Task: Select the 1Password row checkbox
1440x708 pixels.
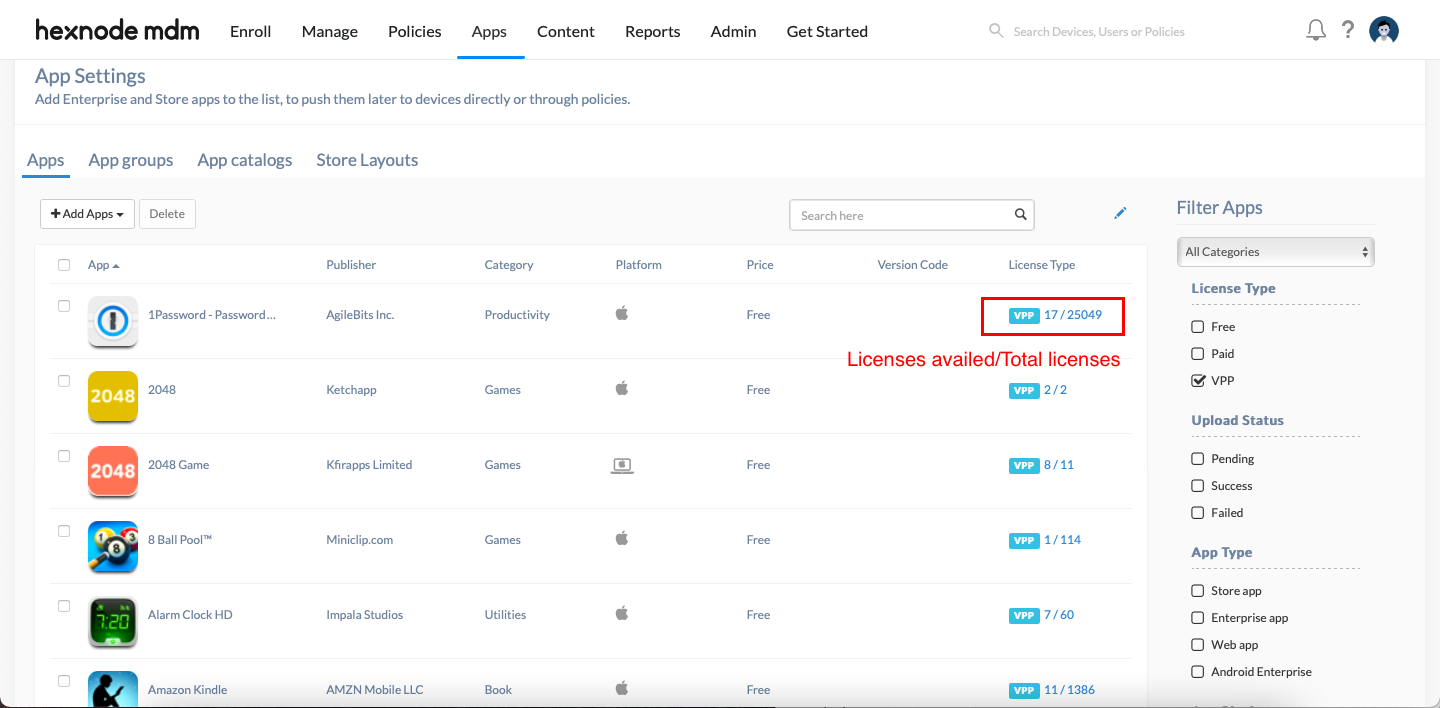Action: click(x=64, y=306)
